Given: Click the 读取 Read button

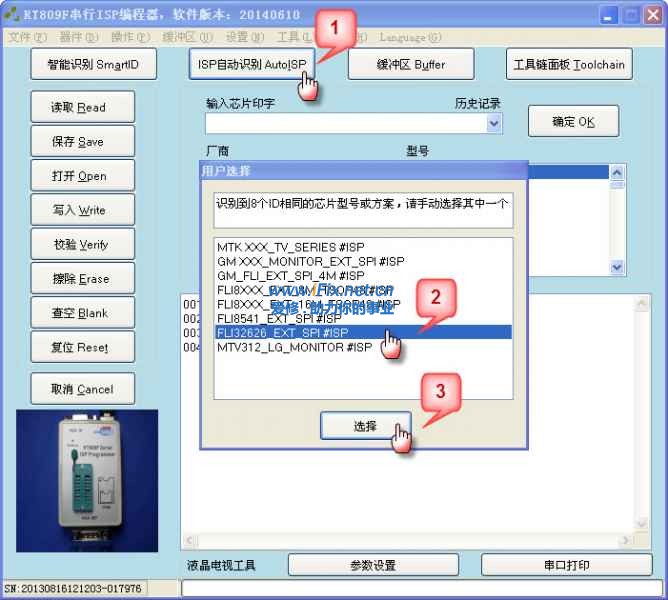Looking at the screenshot, I should 78,108.
